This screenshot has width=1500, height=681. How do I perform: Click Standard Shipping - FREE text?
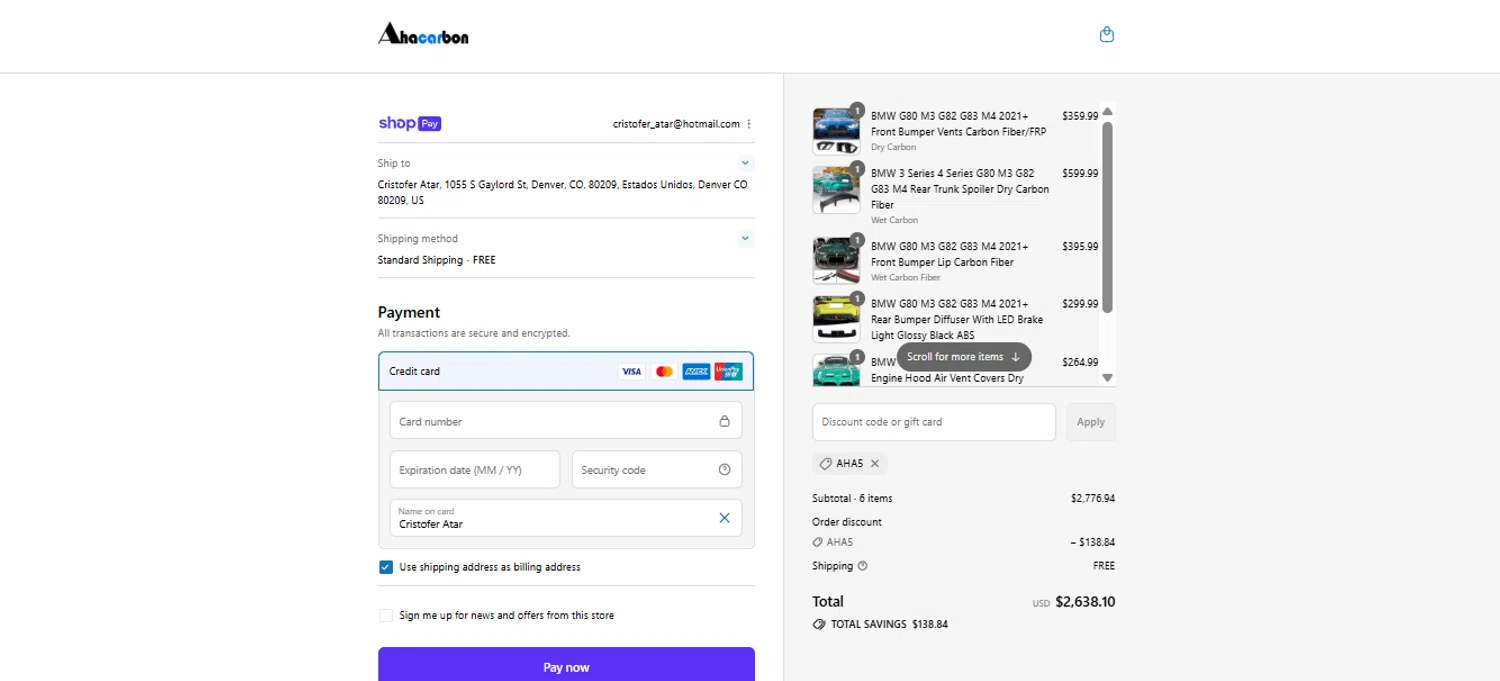[x=437, y=260]
